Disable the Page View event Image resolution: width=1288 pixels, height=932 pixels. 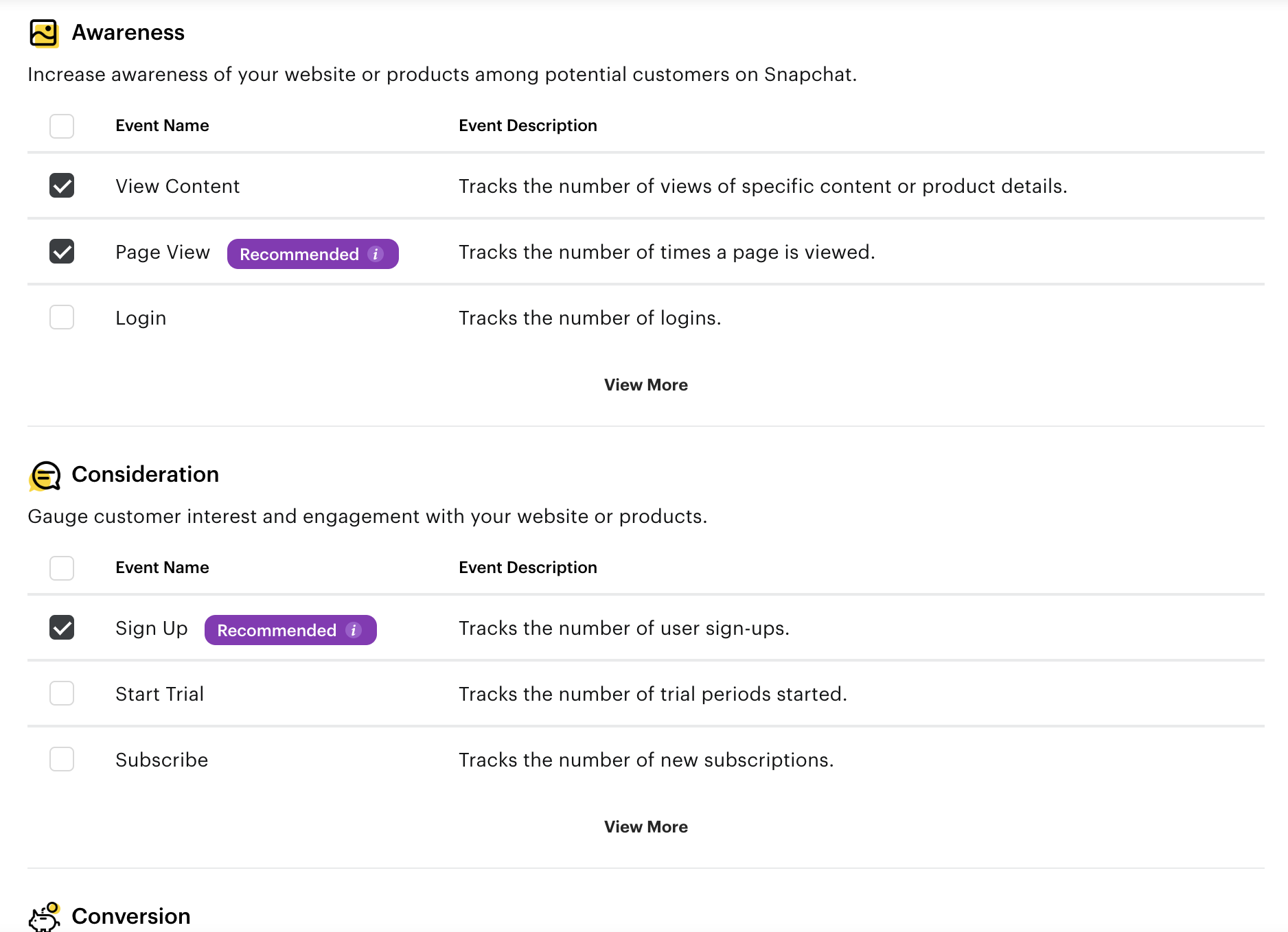click(62, 251)
